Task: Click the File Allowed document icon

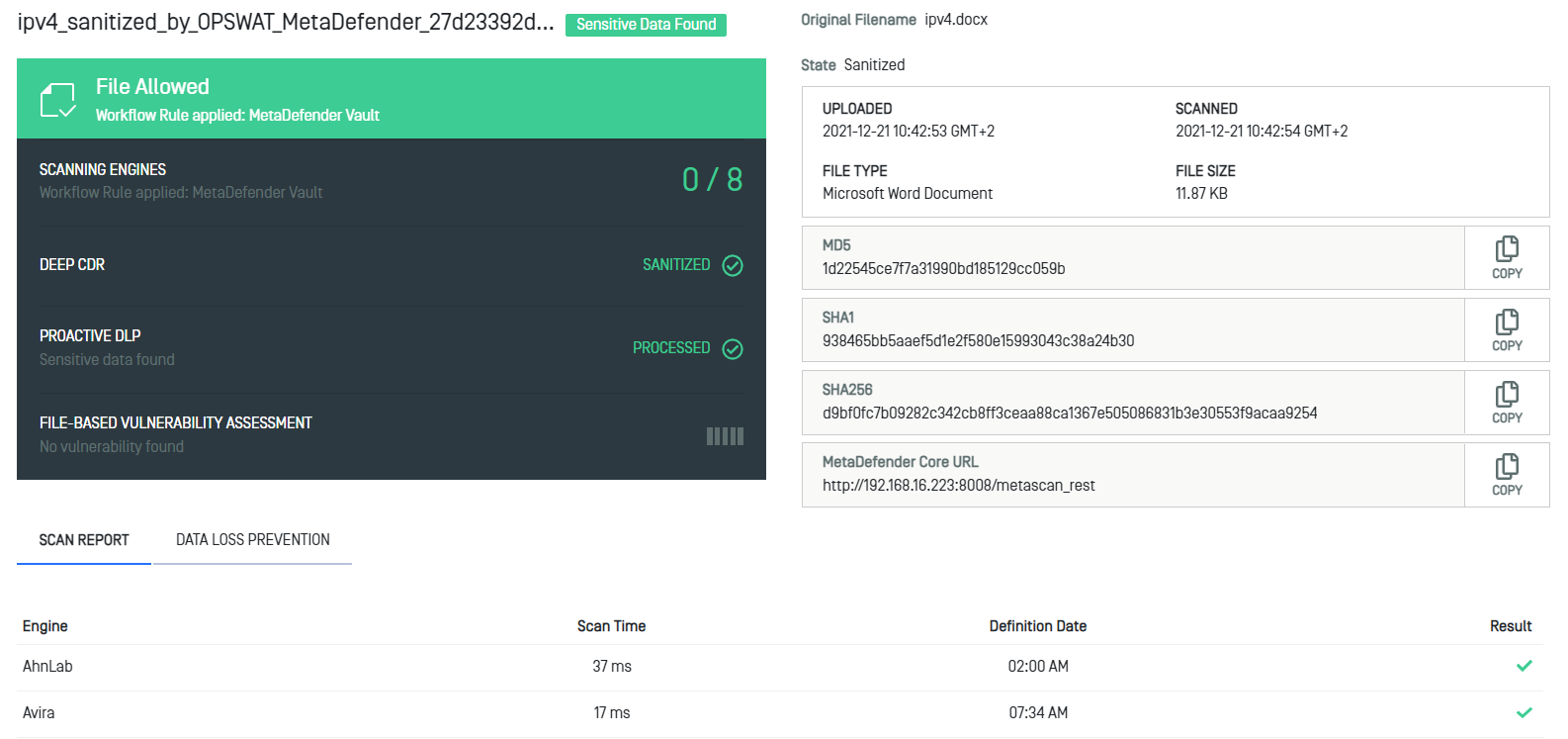Action: (x=57, y=100)
